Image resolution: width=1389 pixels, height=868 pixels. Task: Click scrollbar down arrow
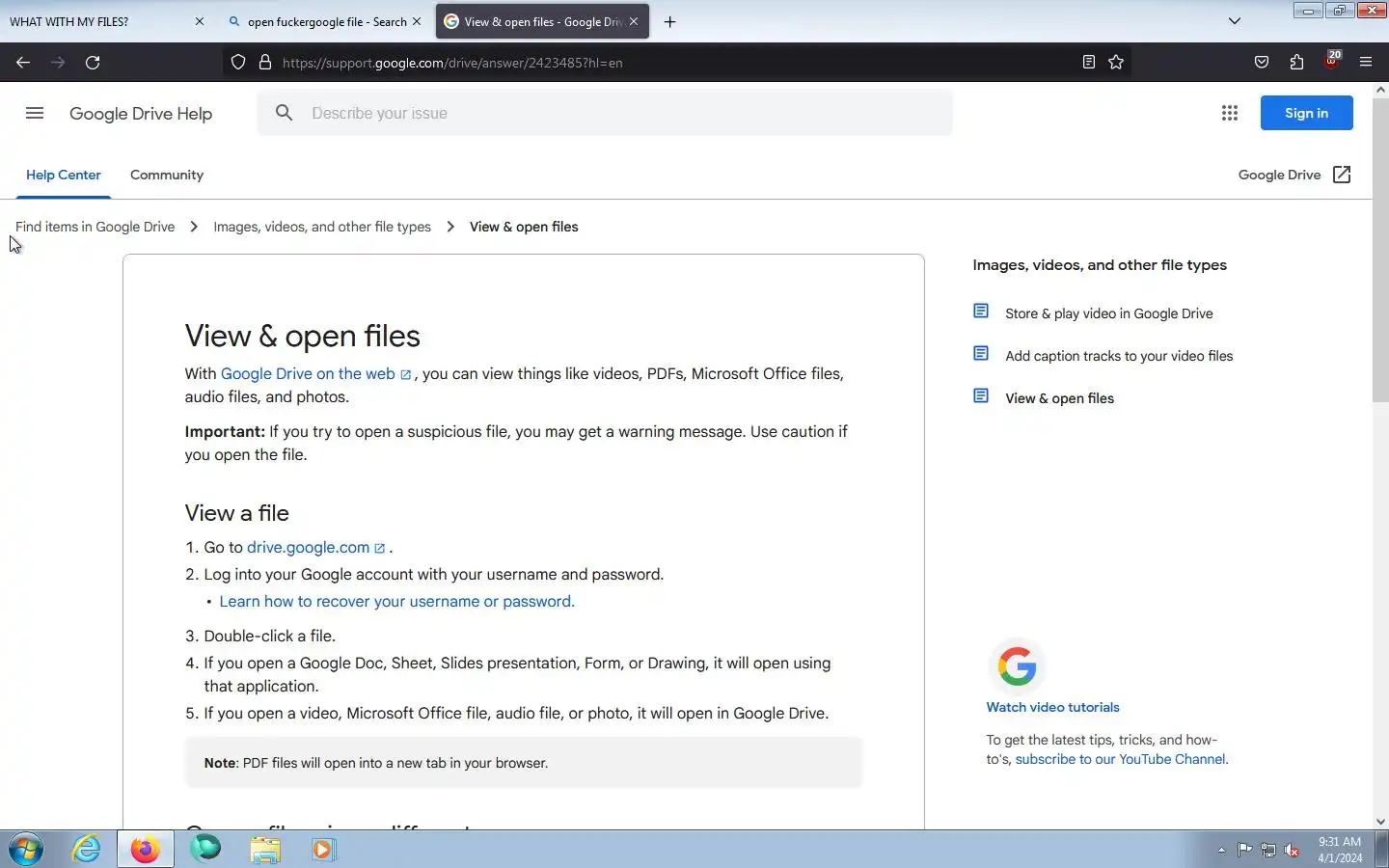point(1380,822)
